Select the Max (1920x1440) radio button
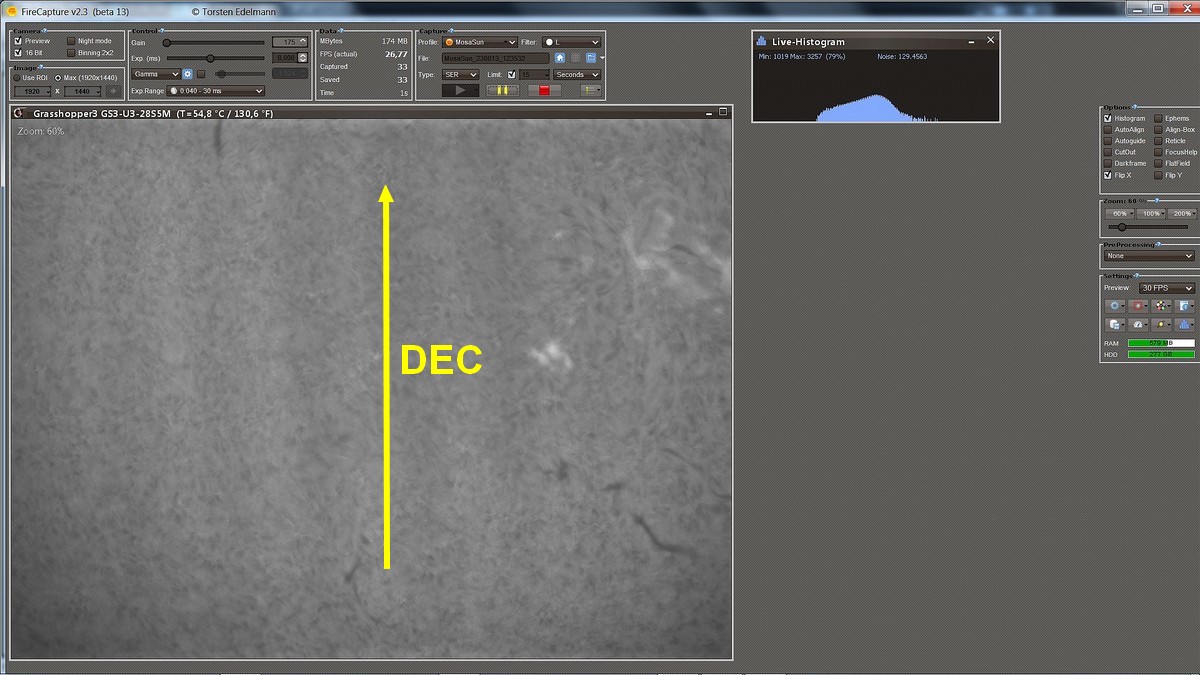1200x675 pixels. 57,77
